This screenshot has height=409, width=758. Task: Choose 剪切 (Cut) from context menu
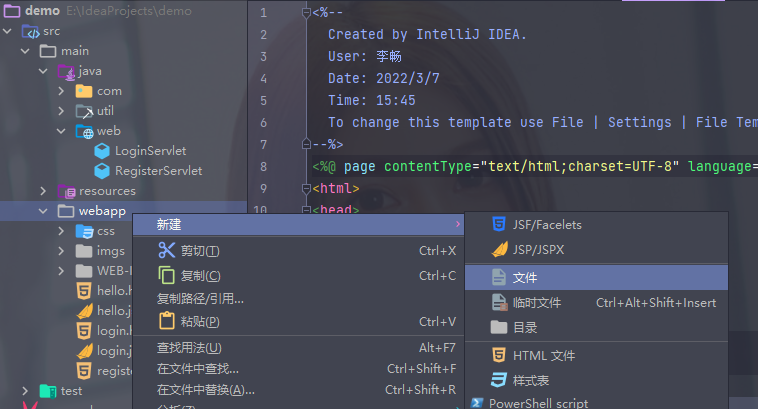pos(298,250)
